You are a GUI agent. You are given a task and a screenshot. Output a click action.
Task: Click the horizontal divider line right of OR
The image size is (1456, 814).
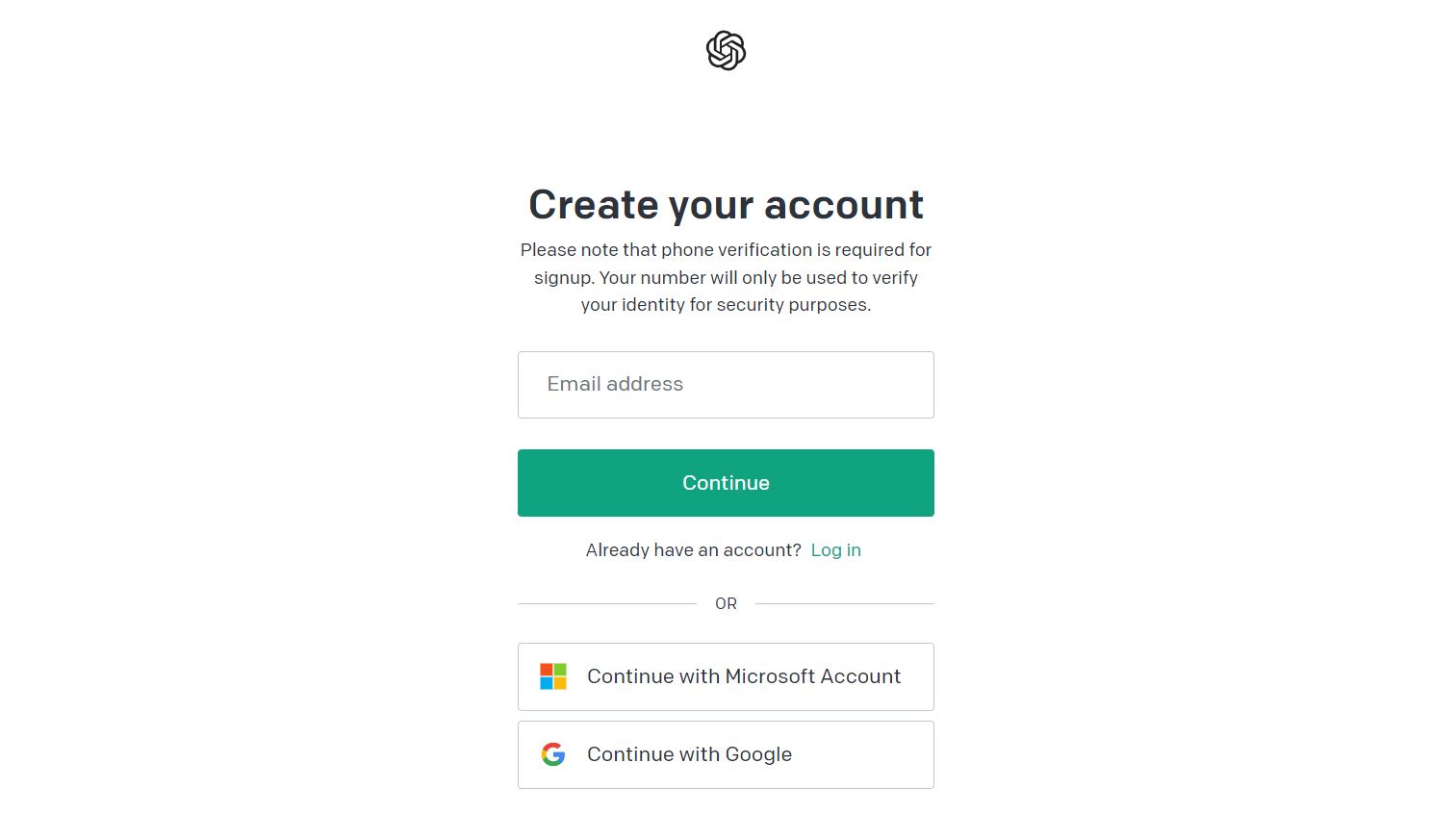845,604
